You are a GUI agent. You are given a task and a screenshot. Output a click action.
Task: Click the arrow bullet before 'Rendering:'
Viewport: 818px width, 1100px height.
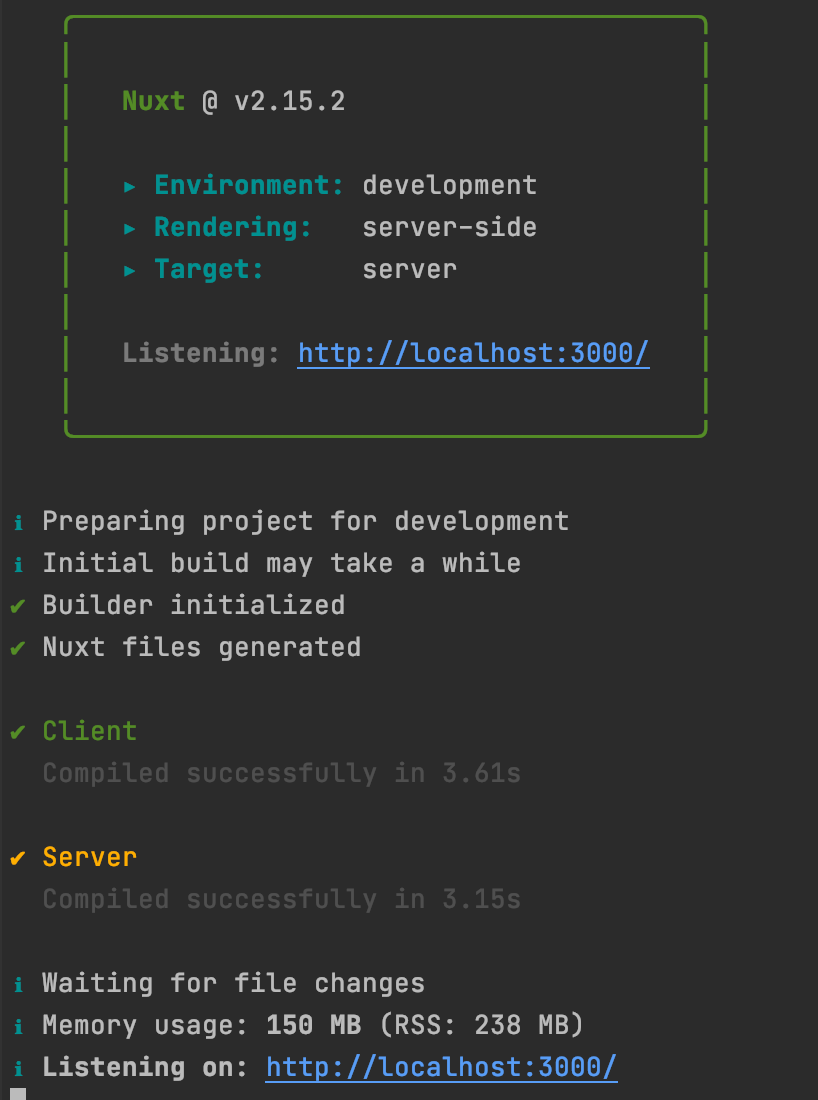click(130, 229)
